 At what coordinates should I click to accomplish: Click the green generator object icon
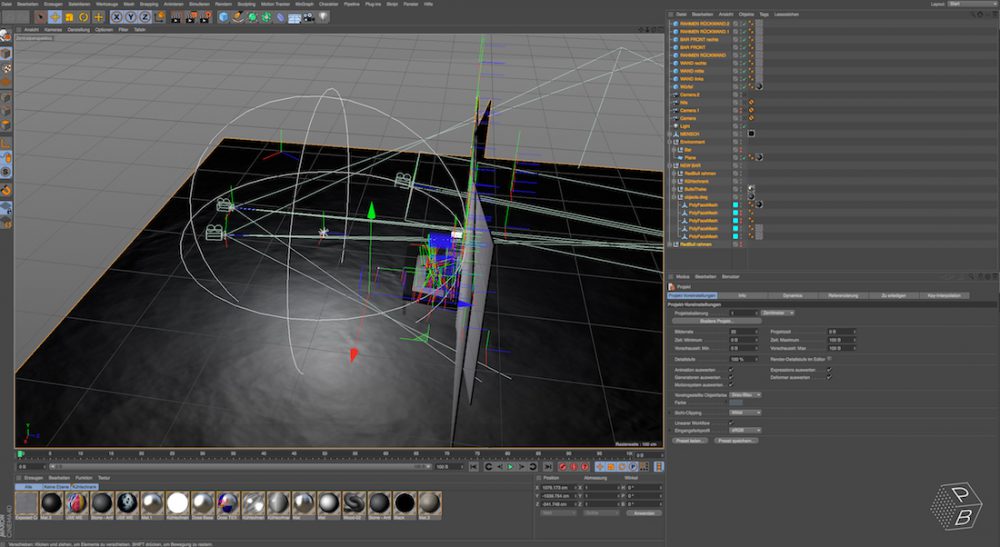coord(252,17)
